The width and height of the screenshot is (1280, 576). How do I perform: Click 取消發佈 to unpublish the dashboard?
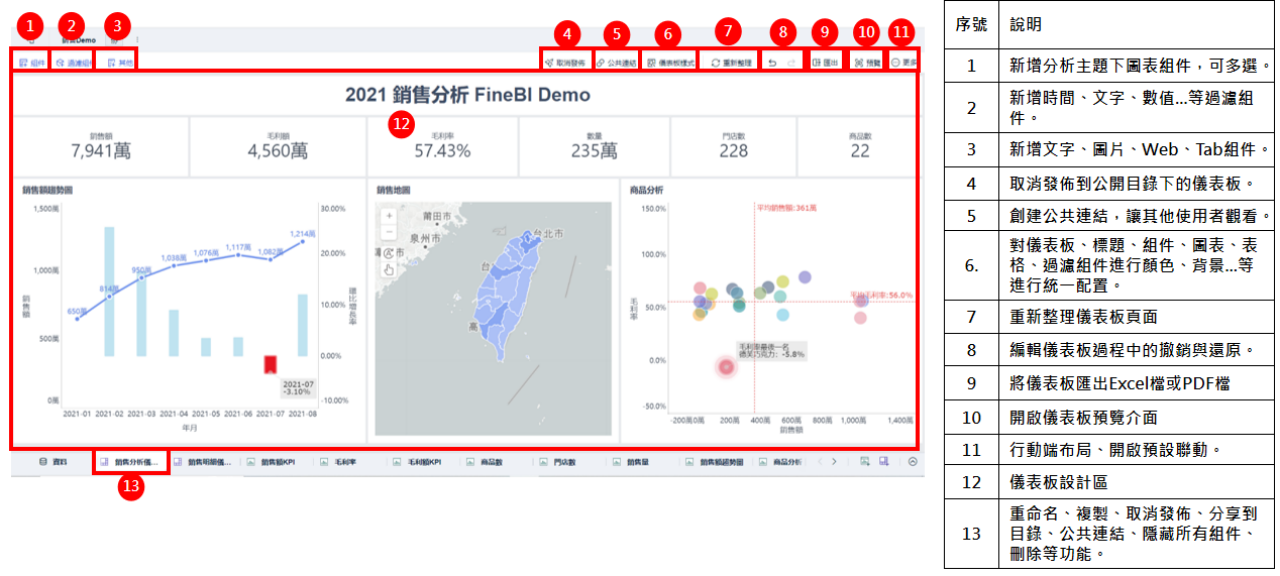click(565, 62)
